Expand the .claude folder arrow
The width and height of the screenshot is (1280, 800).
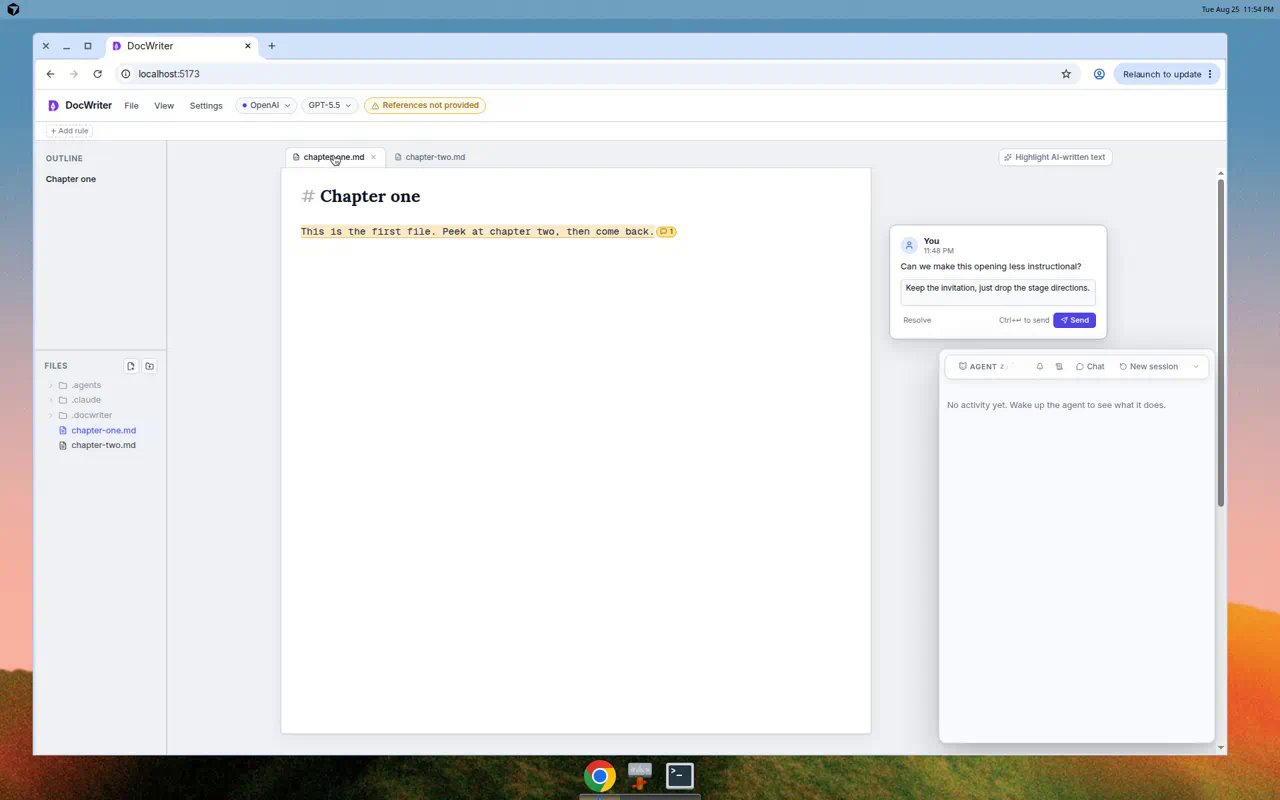[51, 400]
